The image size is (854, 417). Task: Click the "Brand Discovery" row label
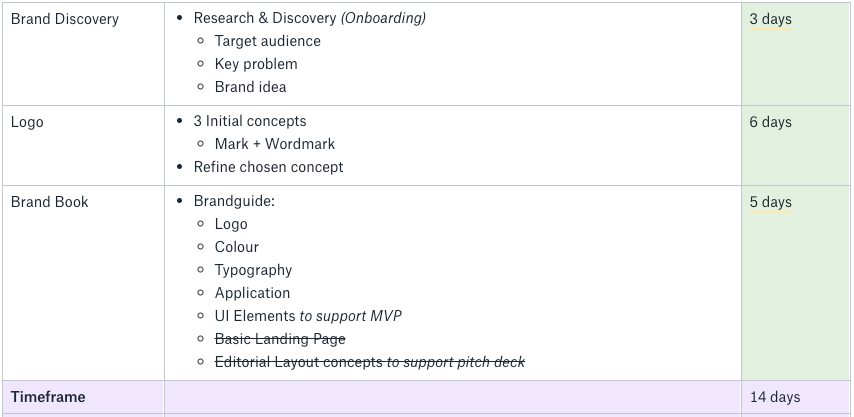64,19
